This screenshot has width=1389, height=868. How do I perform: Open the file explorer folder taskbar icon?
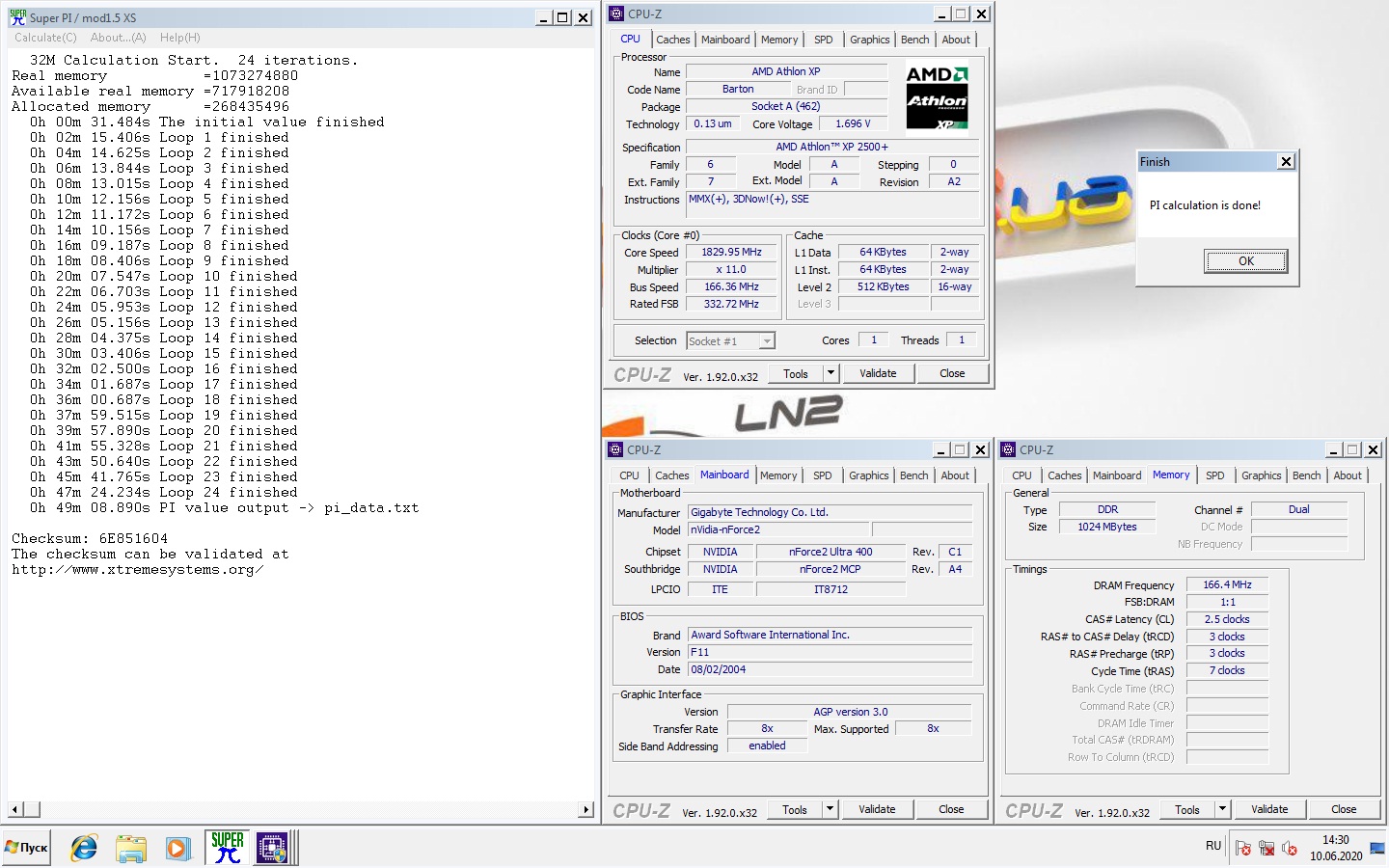[130, 848]
